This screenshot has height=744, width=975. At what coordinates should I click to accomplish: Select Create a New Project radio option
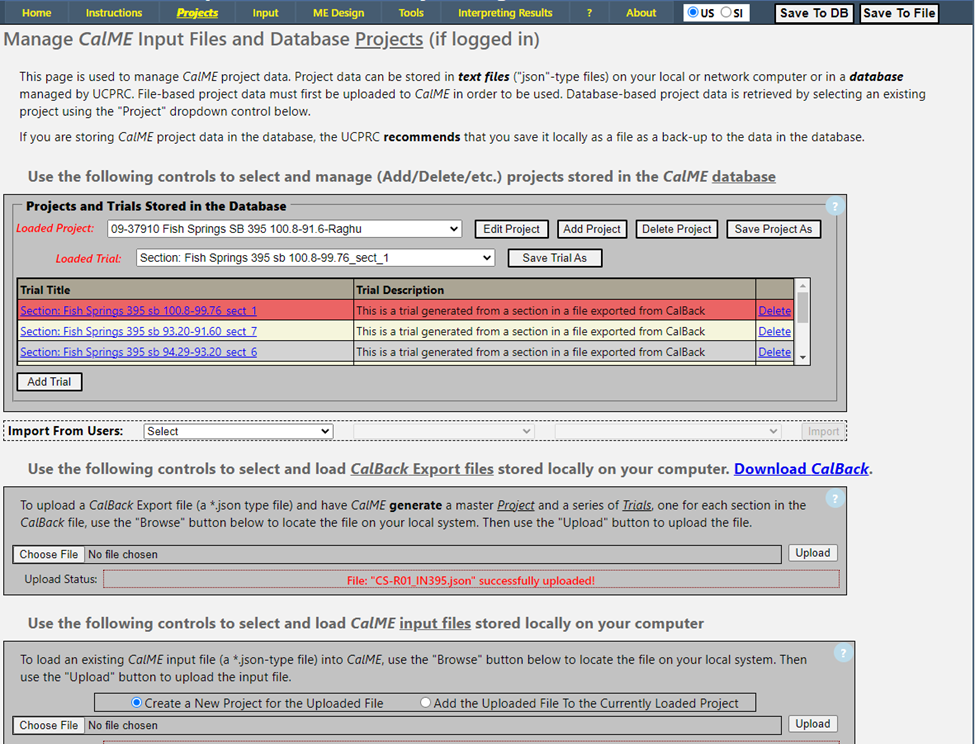coord(137,703)
